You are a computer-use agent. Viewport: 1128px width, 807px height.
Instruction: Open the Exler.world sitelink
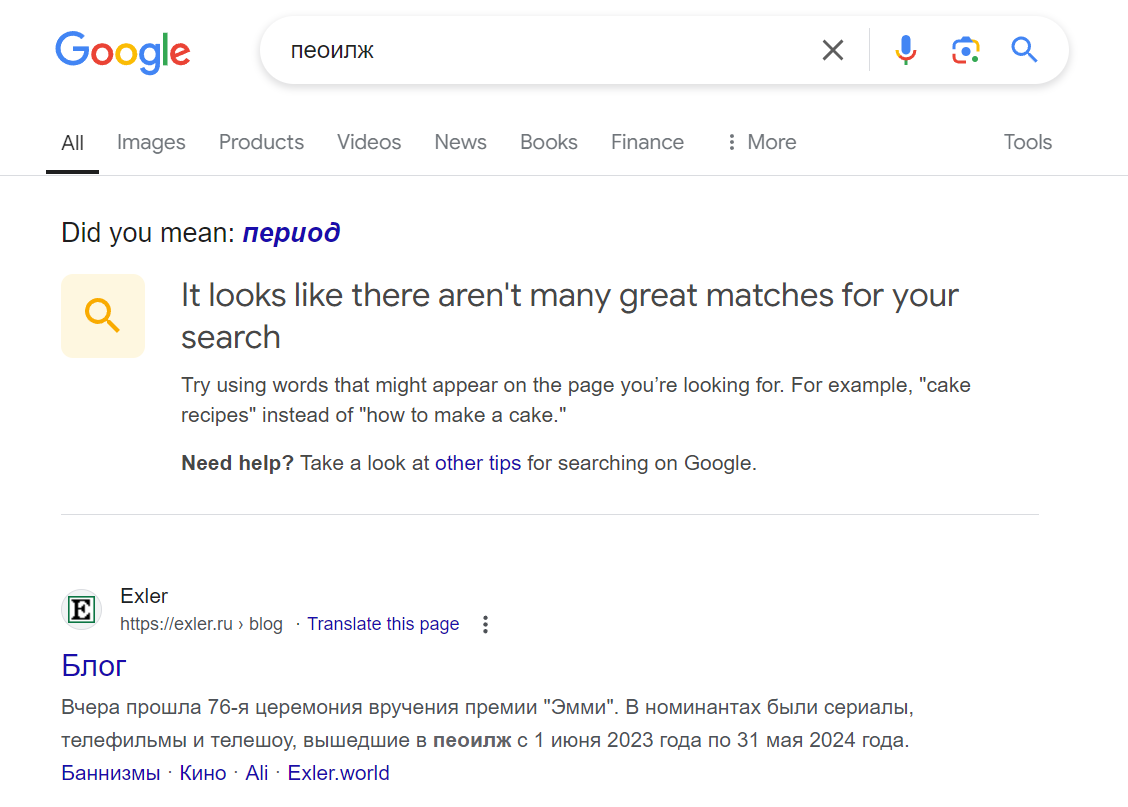click(x=338, y=773)
